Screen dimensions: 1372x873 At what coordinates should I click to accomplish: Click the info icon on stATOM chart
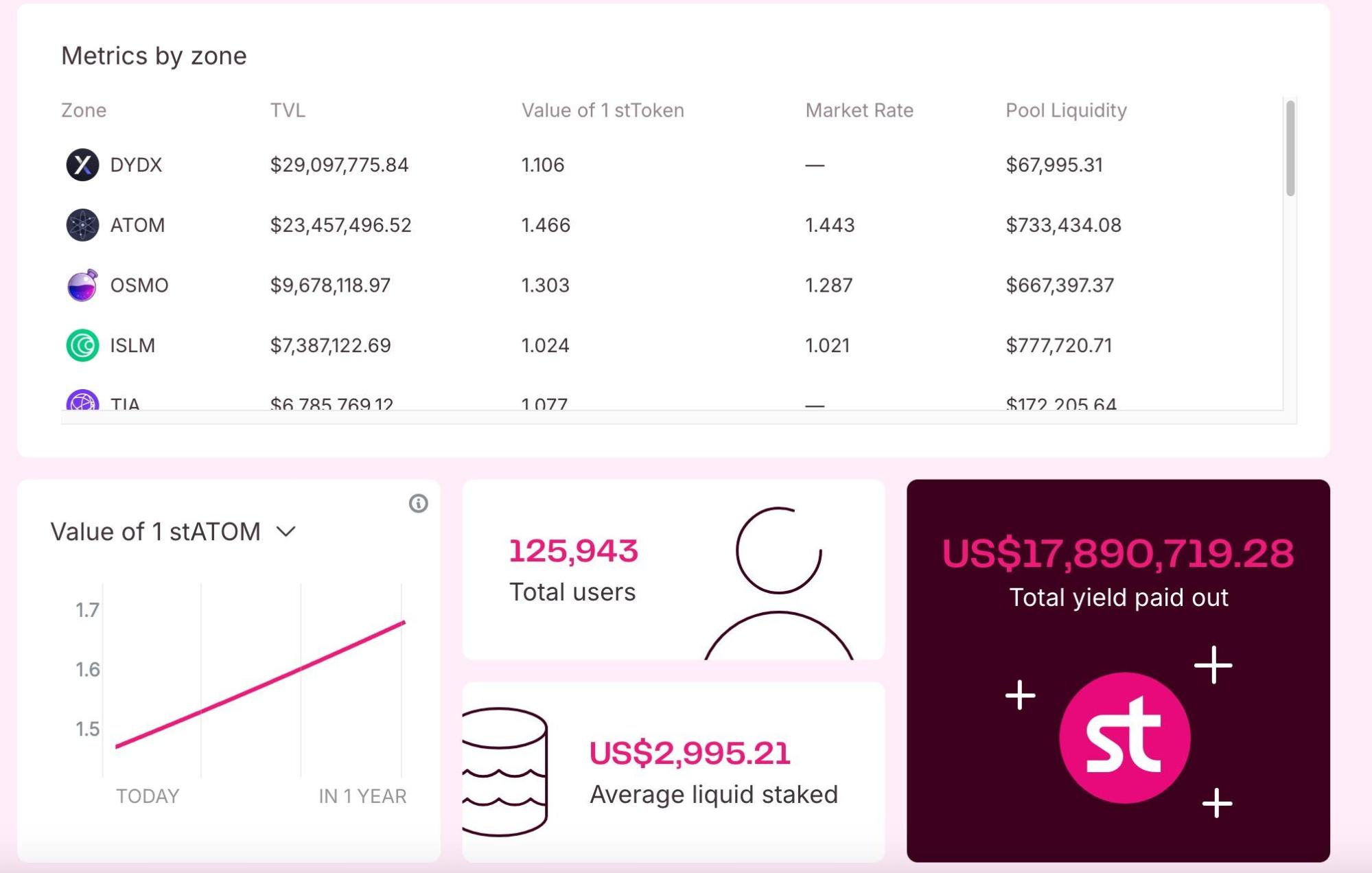point(418,504)
